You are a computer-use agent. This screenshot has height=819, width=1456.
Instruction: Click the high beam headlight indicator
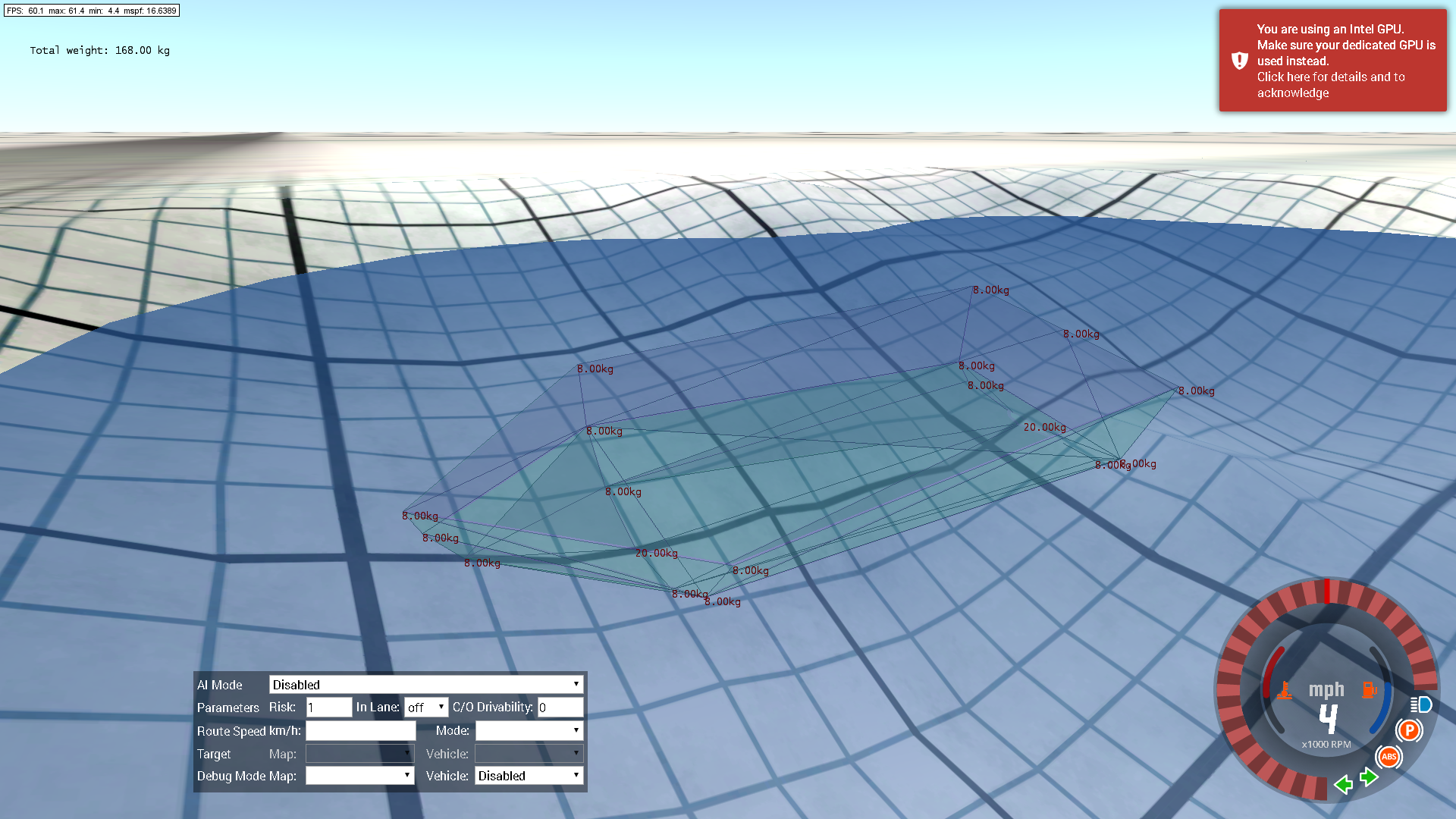[1421, 704]
